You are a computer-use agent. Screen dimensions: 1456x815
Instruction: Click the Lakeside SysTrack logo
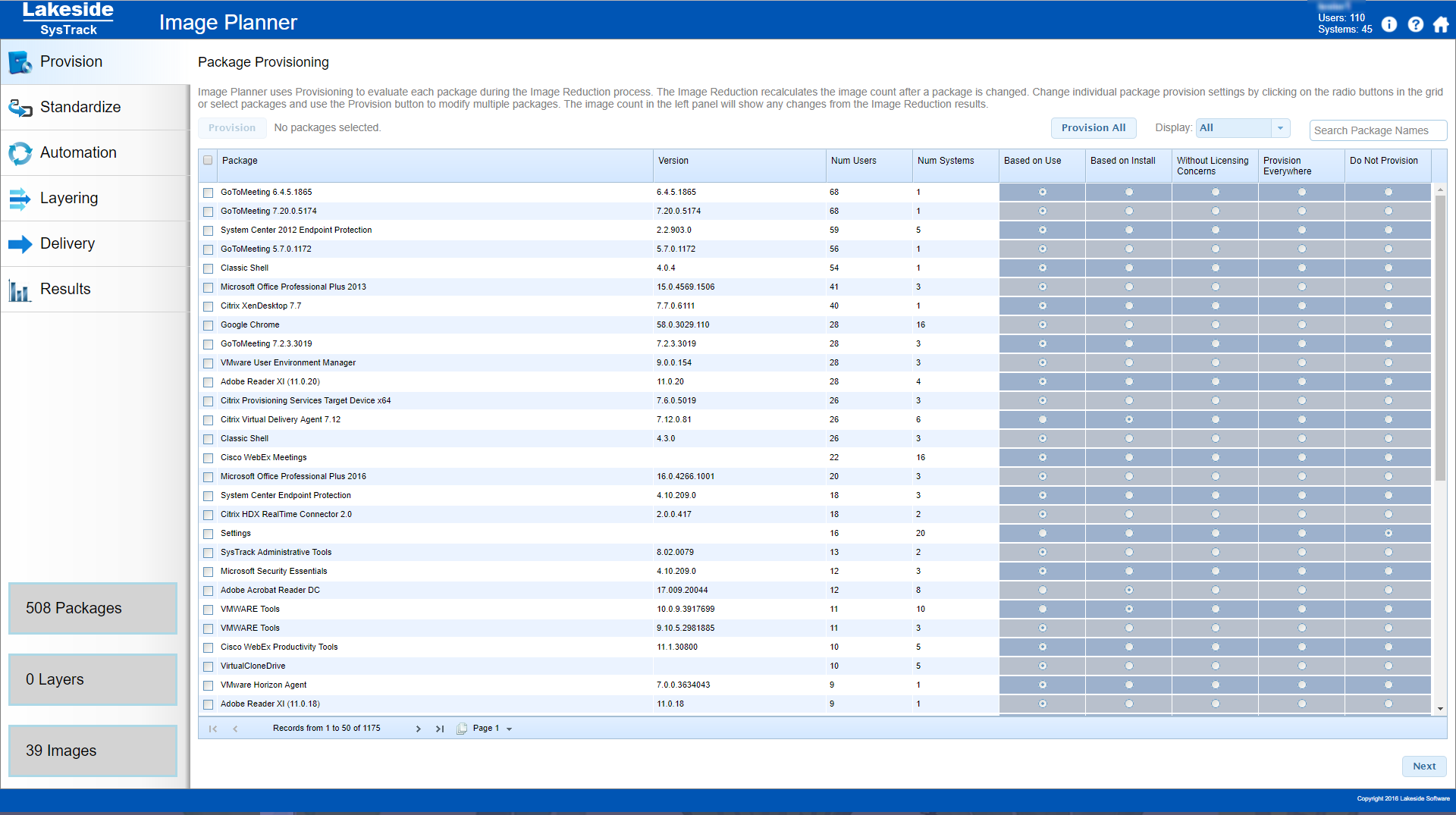(68, 19)
